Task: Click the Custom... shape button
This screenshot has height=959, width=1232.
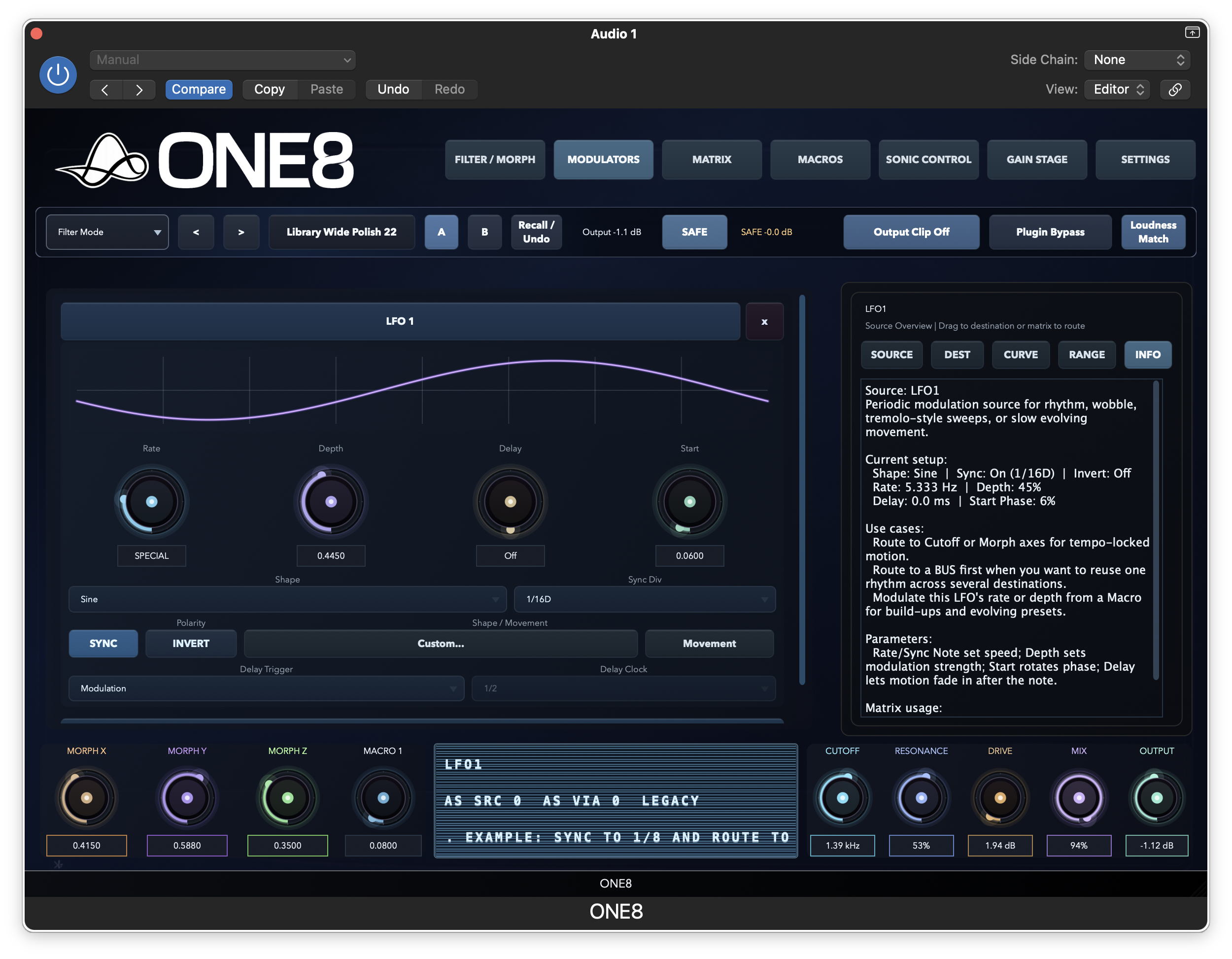Action: [x=441, y=644]
